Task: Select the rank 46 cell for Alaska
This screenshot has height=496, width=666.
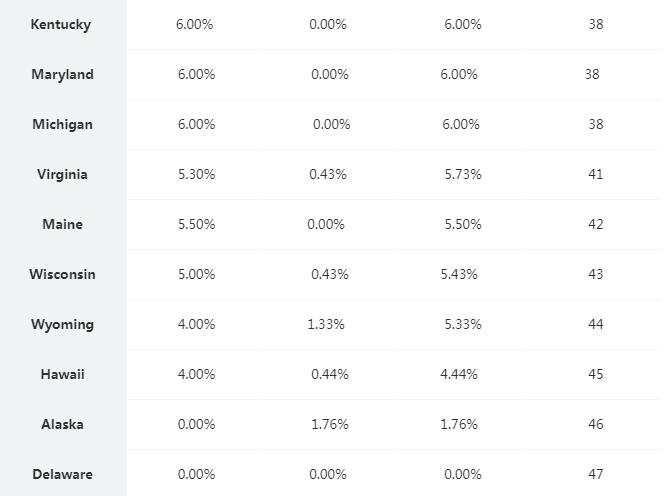Action: [596, 425]
